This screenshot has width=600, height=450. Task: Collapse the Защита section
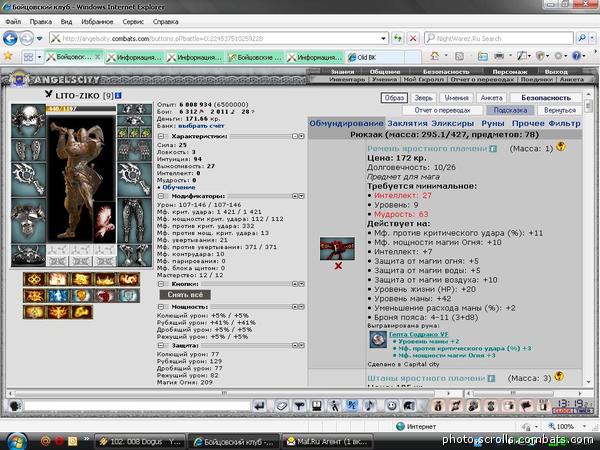click(x=161, y=346)
